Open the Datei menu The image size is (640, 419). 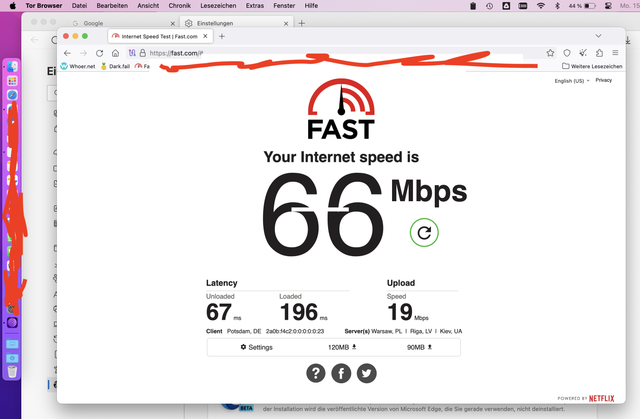(x=79, y=6)
